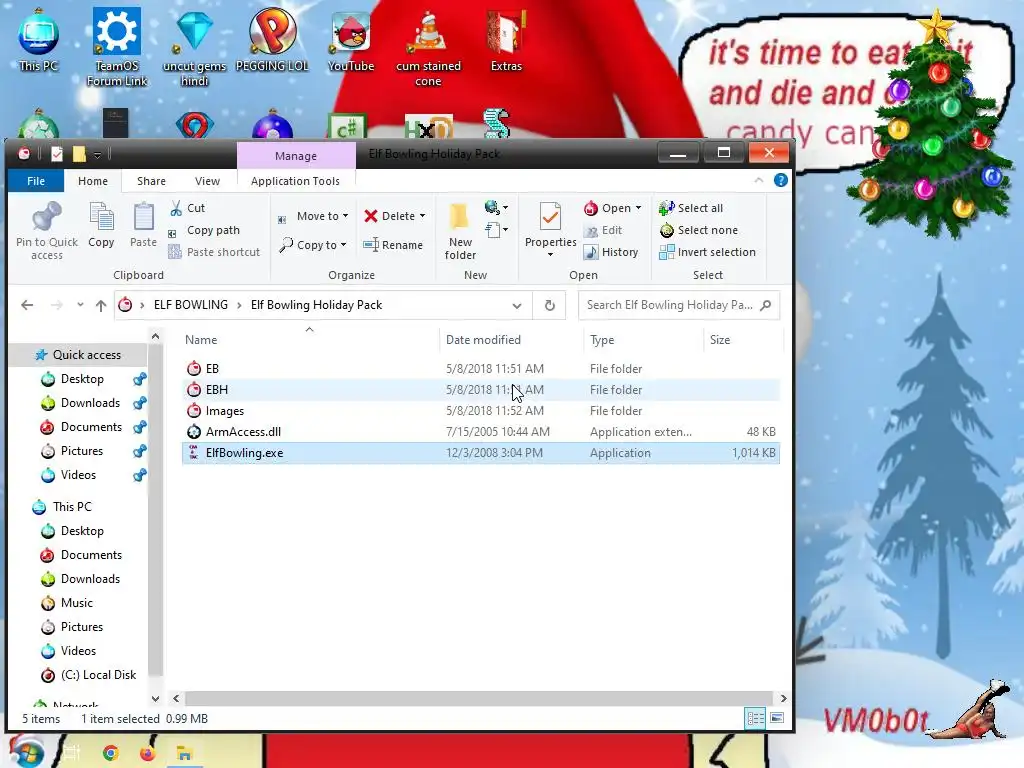Image resolution: width=1024 pixels, height=768 pixels.
Task: Click Edit in the Open group
Action: coord(603,230)
